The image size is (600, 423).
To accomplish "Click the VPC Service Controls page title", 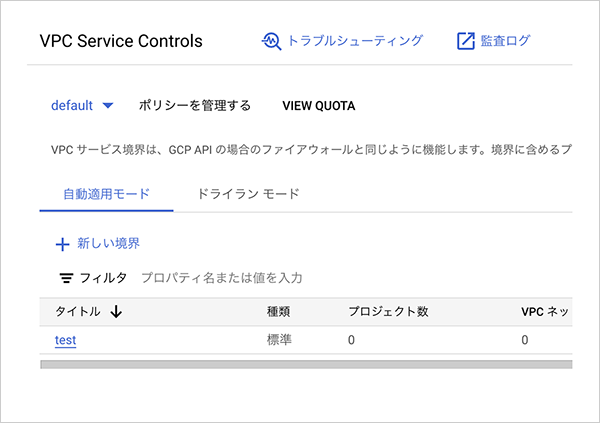I will point(121,41).
